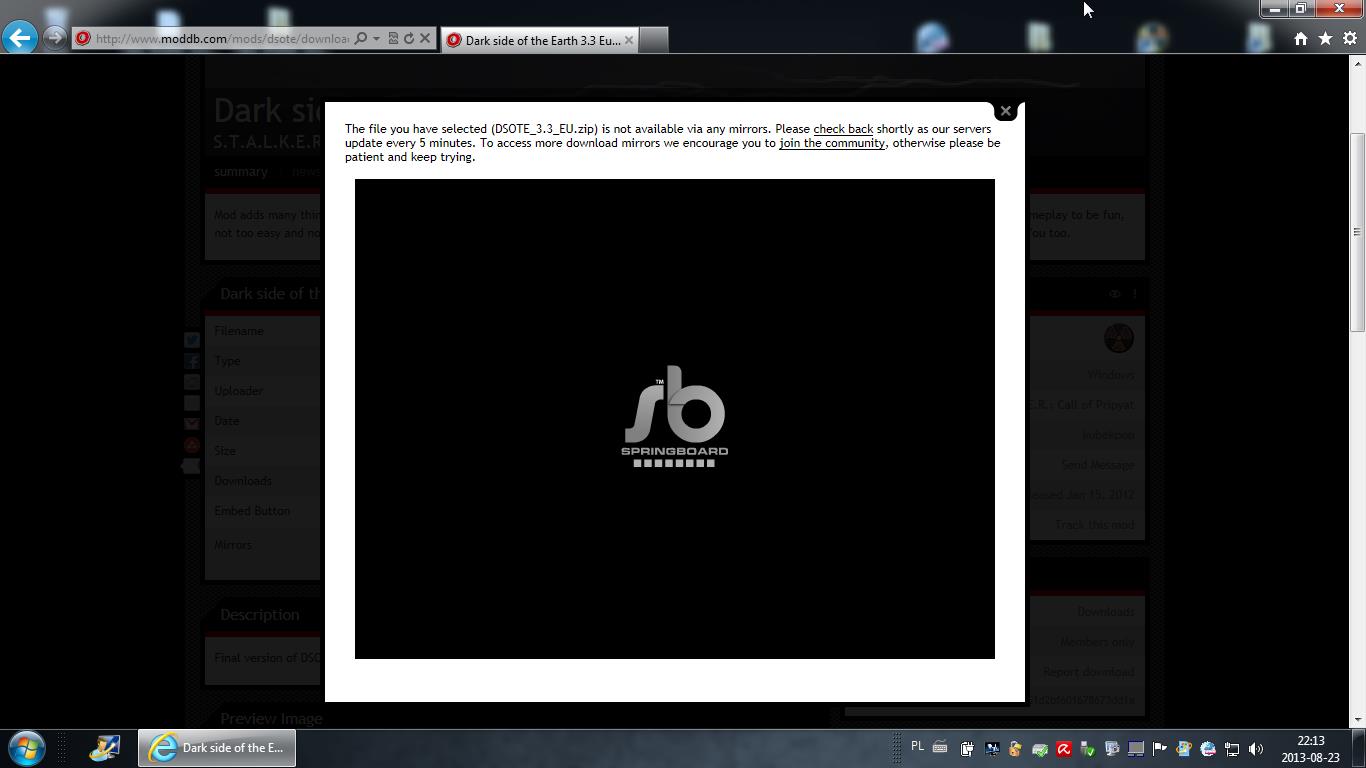Screen dimensions: 1366x768
Task: Open the blue globe tray icon
Action: click(1208, 748)
